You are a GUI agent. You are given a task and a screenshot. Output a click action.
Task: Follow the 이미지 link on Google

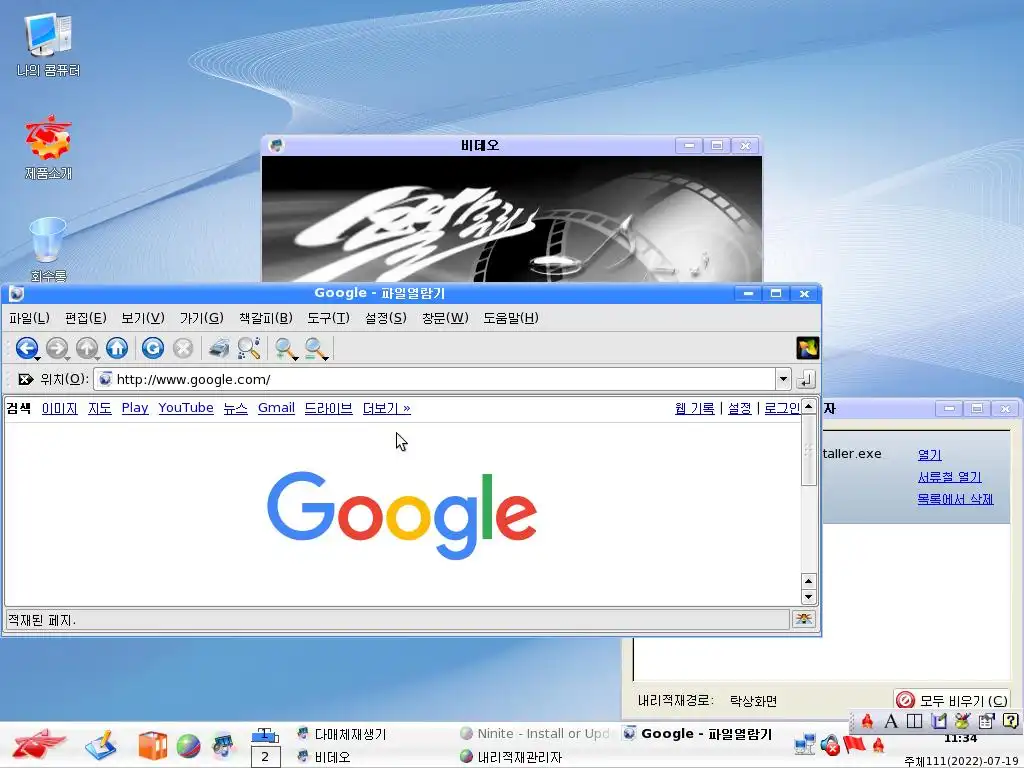(59, 408)
